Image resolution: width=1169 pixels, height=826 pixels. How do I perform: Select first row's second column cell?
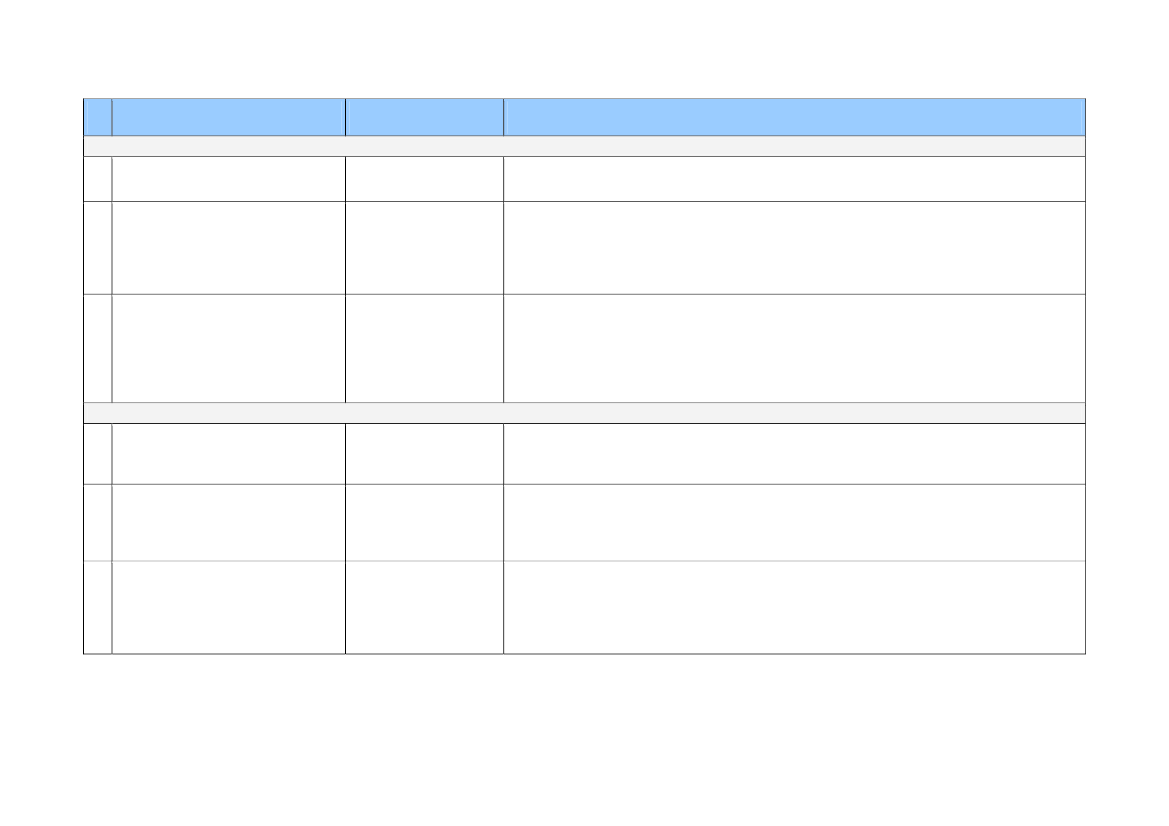click(229, 179)
